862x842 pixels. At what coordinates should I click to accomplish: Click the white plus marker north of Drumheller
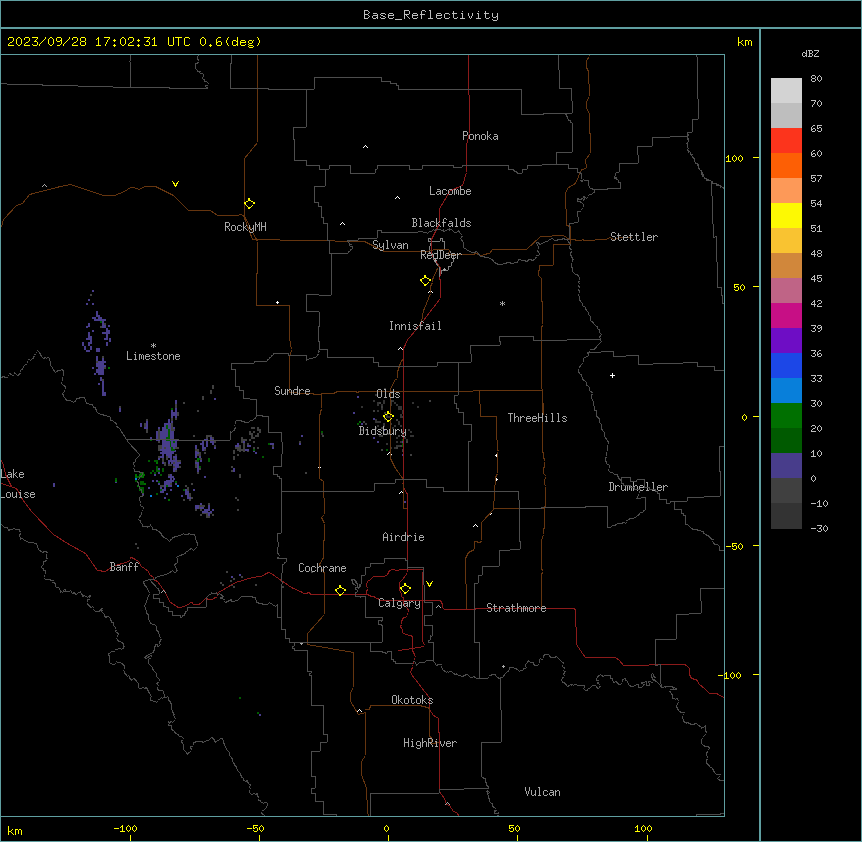612,375
